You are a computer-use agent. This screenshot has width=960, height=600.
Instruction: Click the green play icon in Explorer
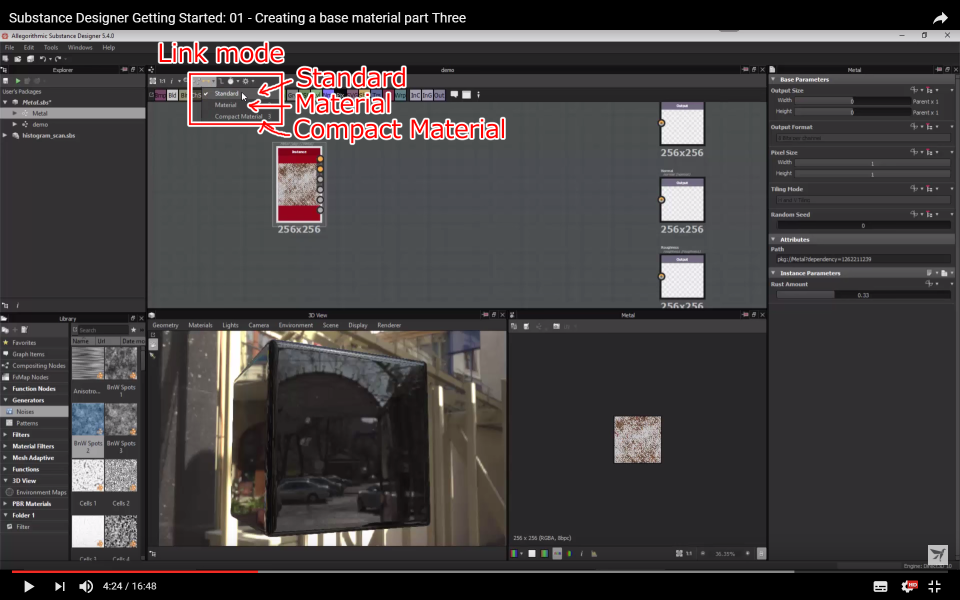click(x=18, y=81)
